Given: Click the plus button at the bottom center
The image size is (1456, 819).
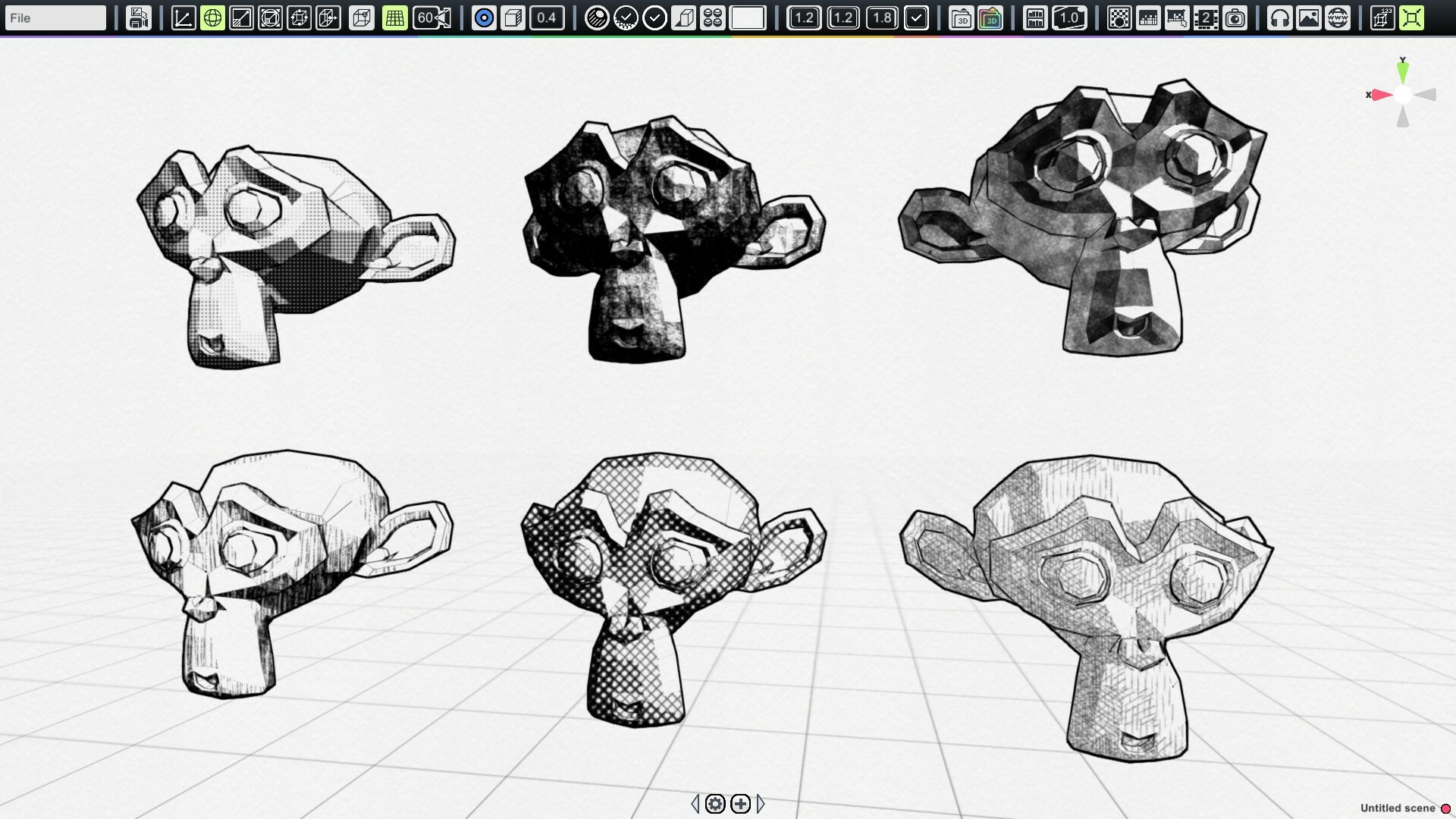Looking at the screenshot, I should pyautogui.click(x=740, y=805).
